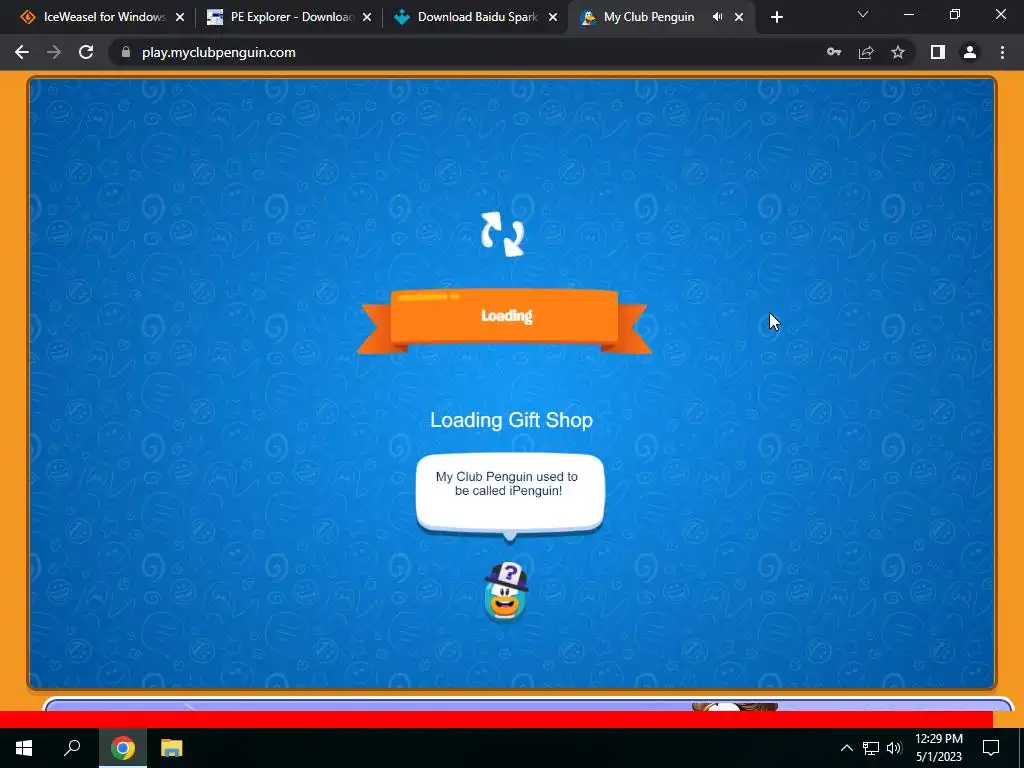The height and width of the screenshot is (768, 1024).
Task: Open the network status tray icon
Action: (x=871, y=748)
